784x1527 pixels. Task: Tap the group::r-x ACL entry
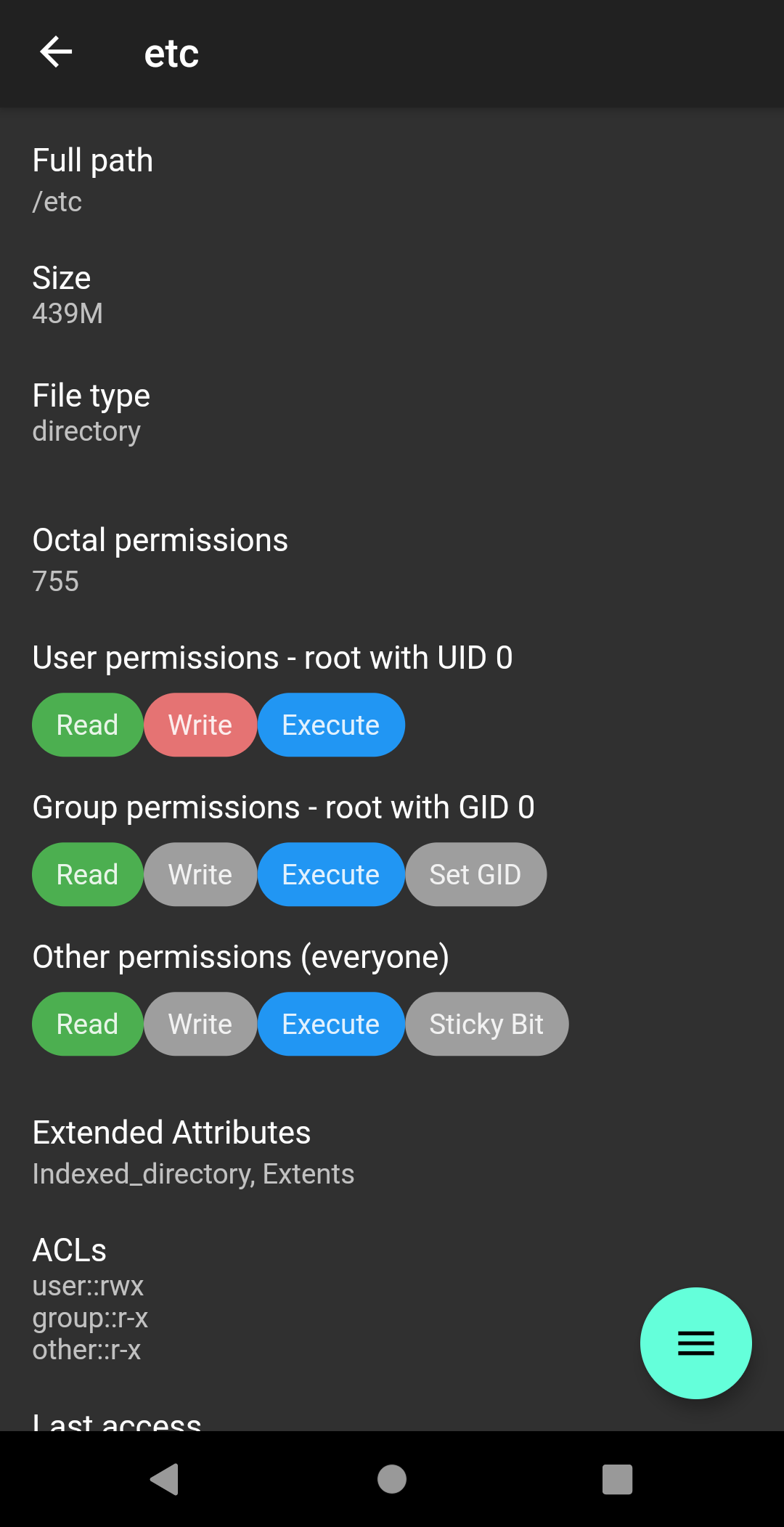(90, 1318)
